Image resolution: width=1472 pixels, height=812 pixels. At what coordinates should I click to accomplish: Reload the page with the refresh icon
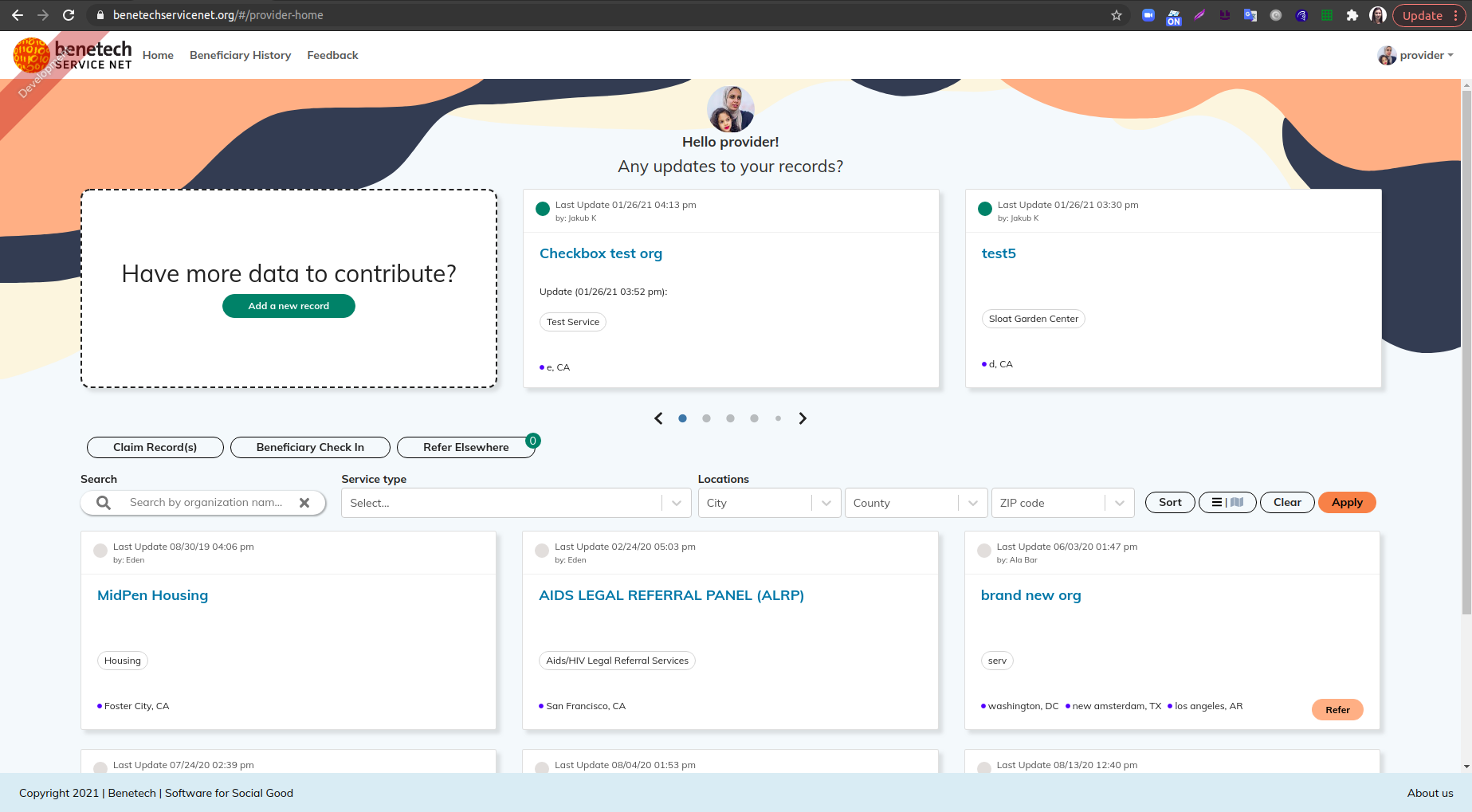[68, 14]
